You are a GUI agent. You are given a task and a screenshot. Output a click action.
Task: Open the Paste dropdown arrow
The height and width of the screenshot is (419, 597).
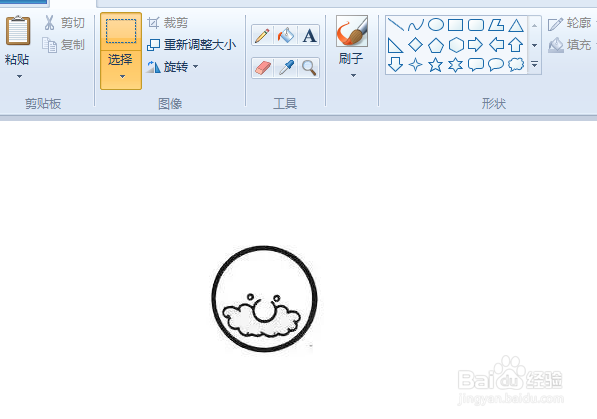point(19,77)
